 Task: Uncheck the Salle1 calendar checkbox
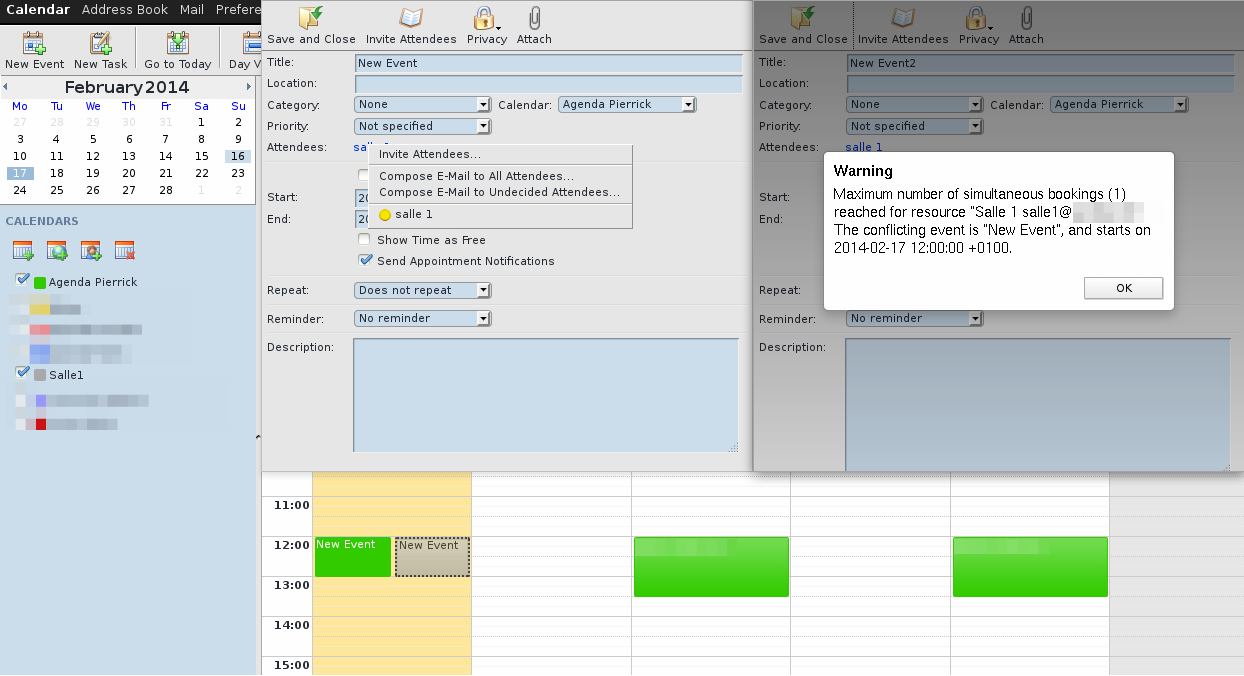pyautogui.click(x=23, y=372)
